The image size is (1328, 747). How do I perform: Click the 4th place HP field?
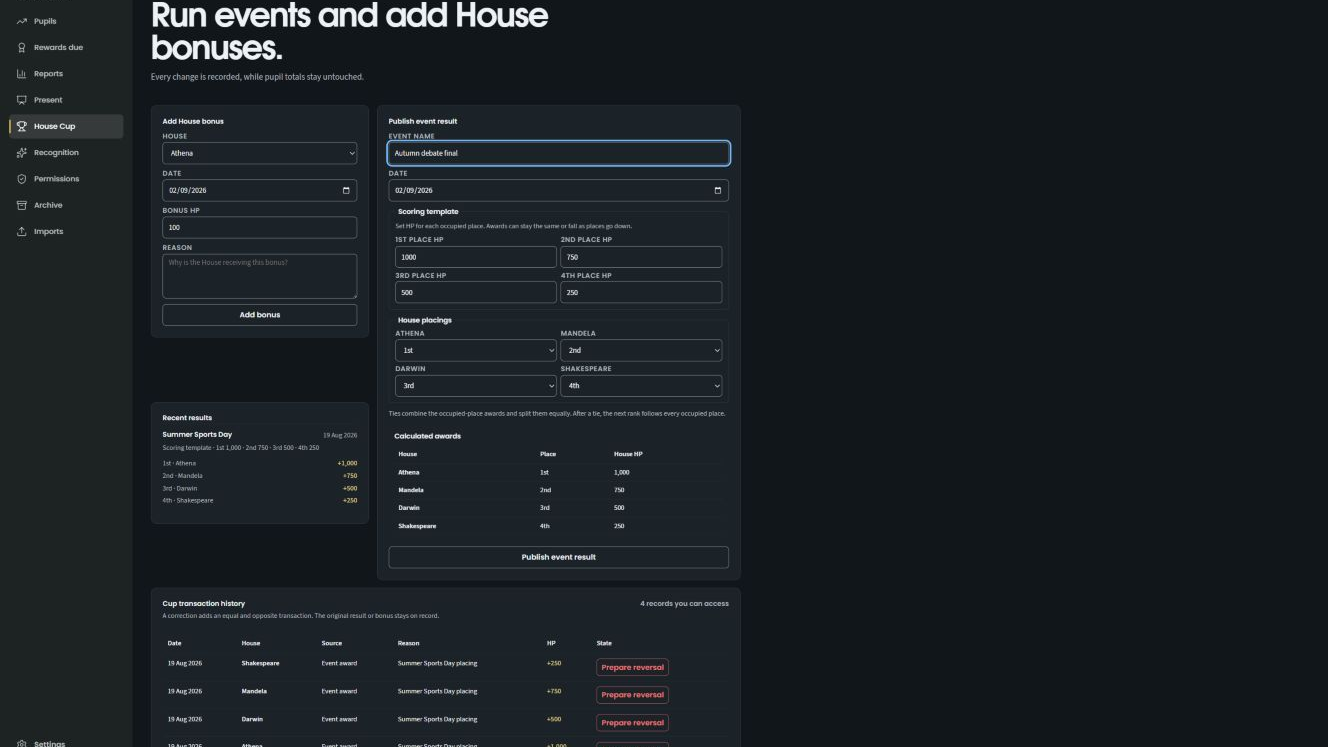[x=641, y=292]
